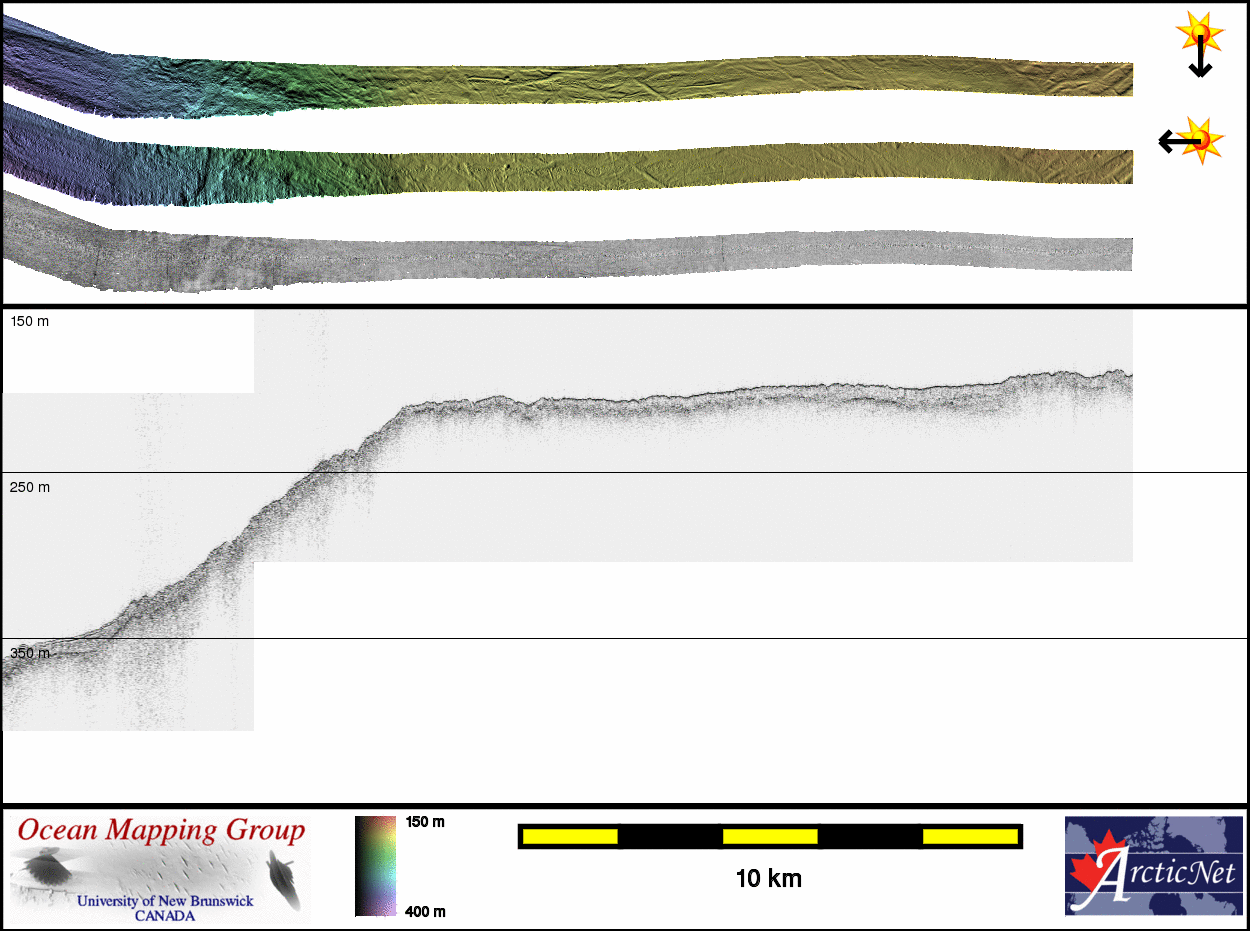
Task: Click the depth color scale bar
Action: pos(375,866)
